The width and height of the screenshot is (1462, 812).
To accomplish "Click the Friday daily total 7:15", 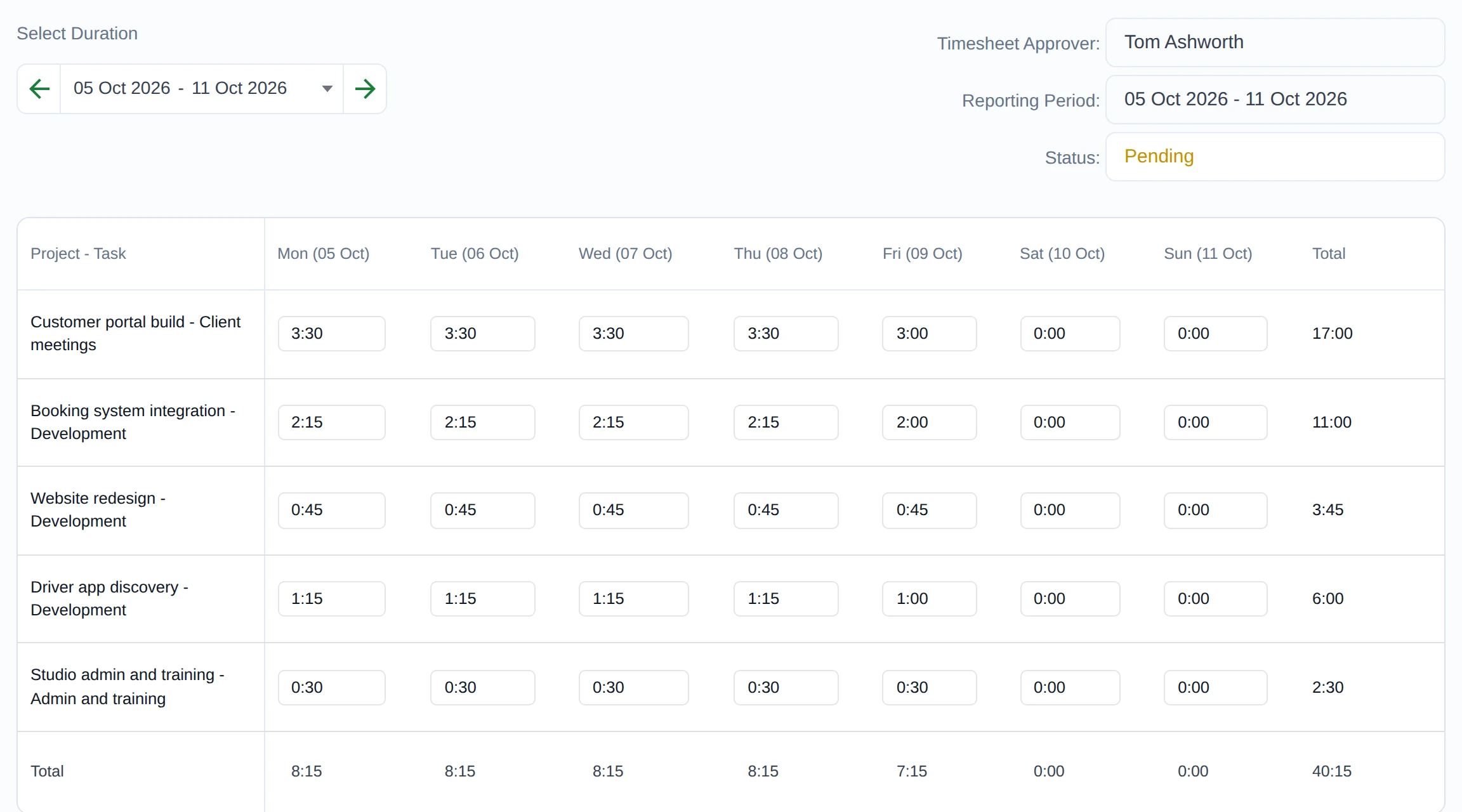I will pos(912,771).
